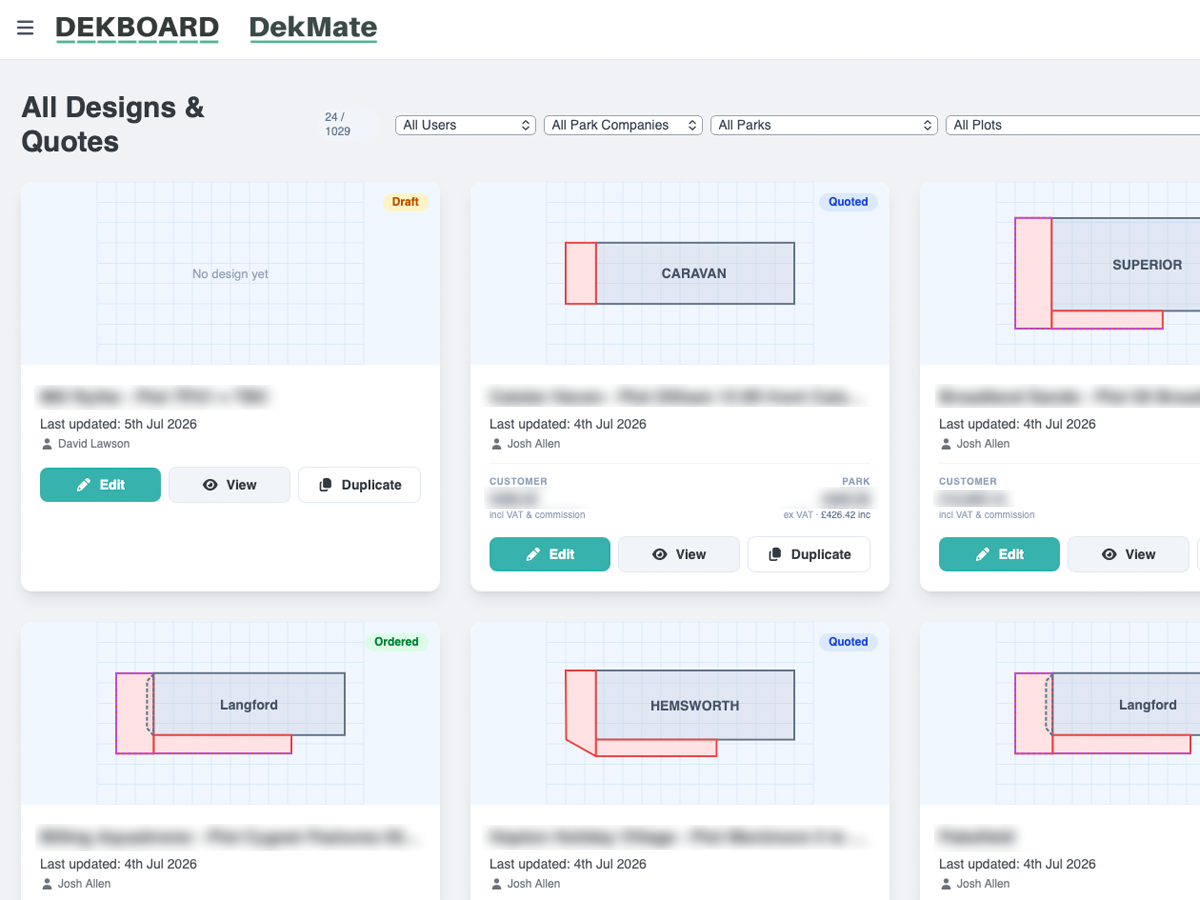1200x900 pixels.
Task: Click the PARK label on CARAVAN card
Action: click(856, 481)
